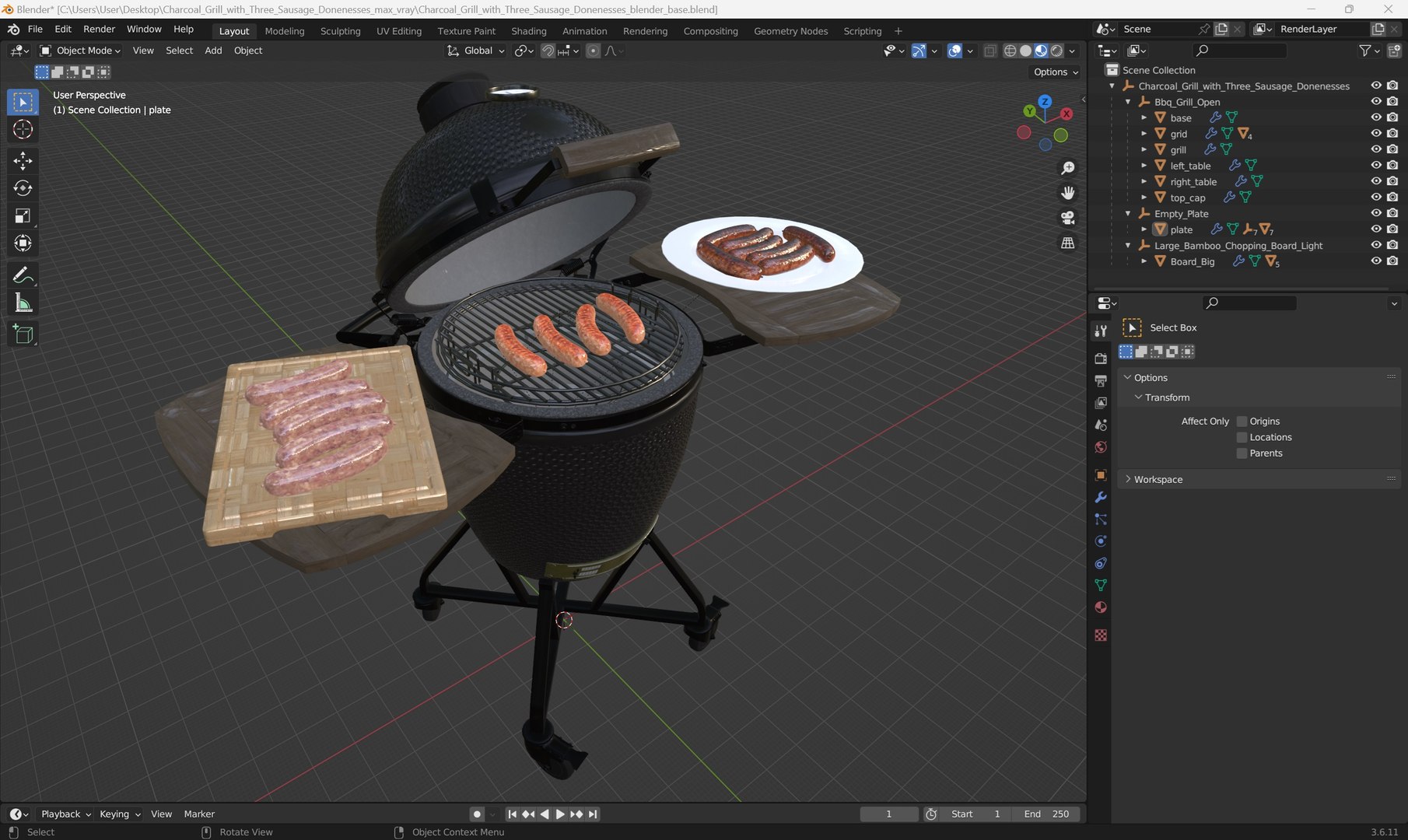Viewport: 1408px width, 840px height.
Task: Click the outliner search field
Action: 1240,51
